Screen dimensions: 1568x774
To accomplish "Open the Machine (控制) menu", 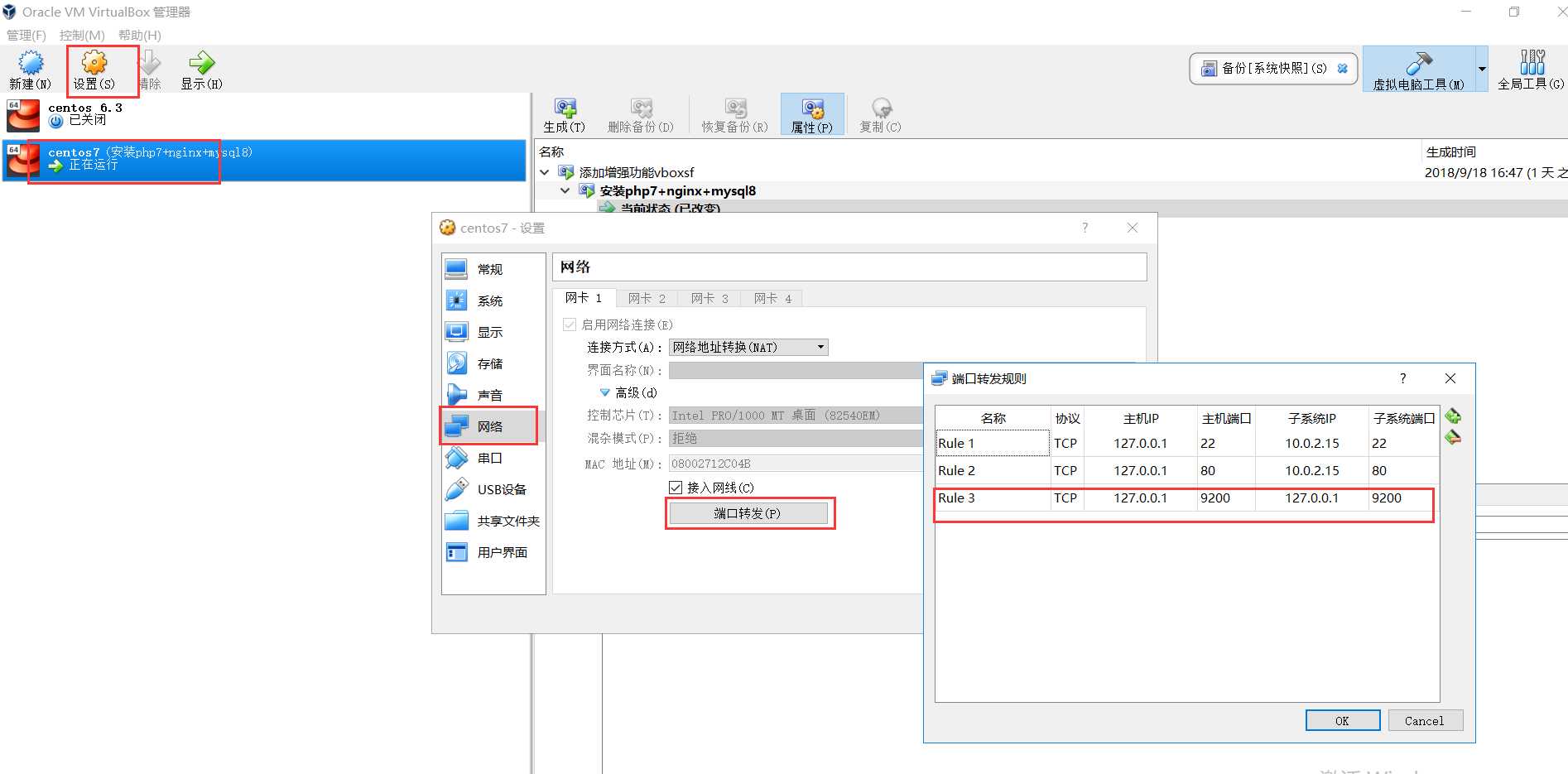I will (x=82, y=35).
